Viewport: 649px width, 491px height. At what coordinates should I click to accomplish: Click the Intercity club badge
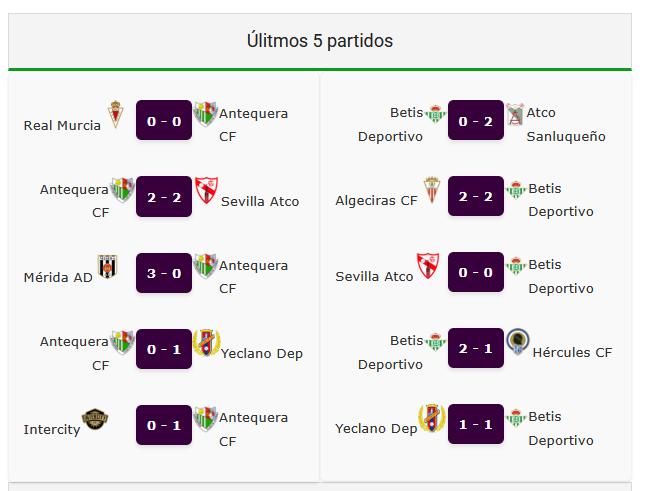pyautogui.click(x=95, y=419)
